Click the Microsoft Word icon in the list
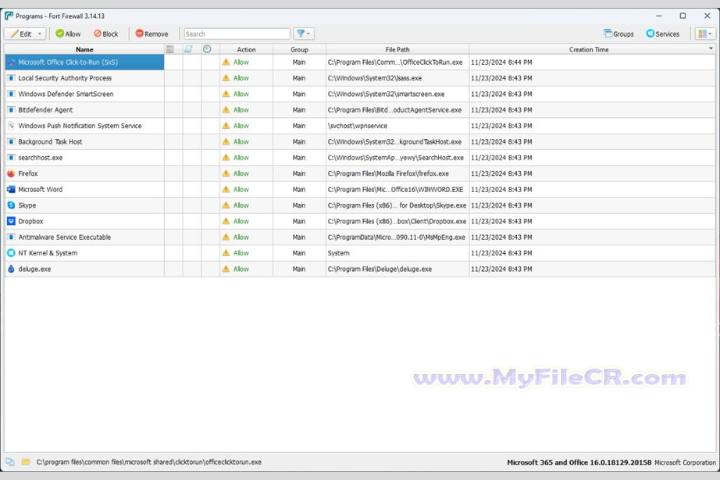This screenshot has height=480, width=720. click(x=11, y=189)
